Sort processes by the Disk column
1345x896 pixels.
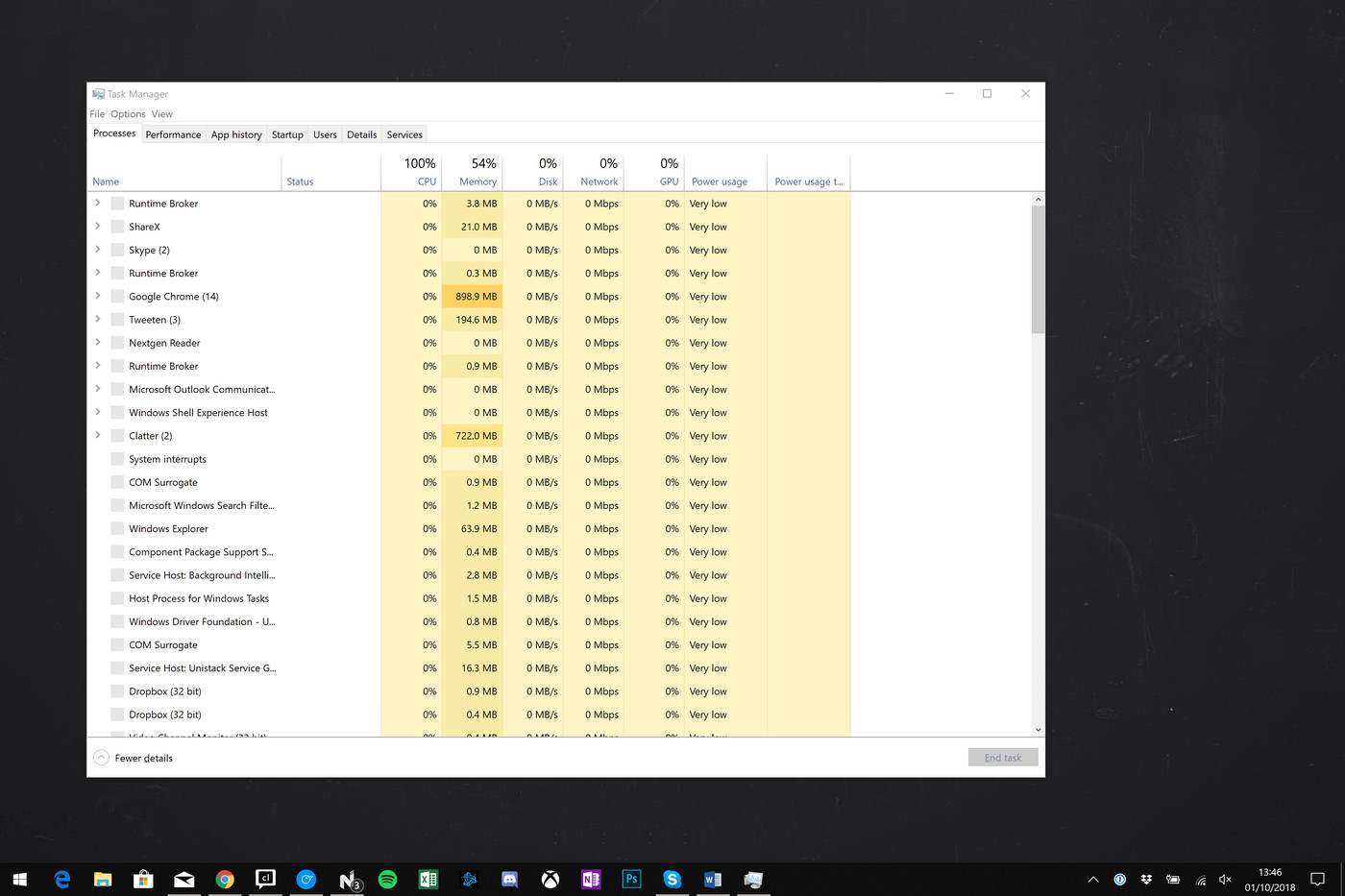tap(532, 172)
